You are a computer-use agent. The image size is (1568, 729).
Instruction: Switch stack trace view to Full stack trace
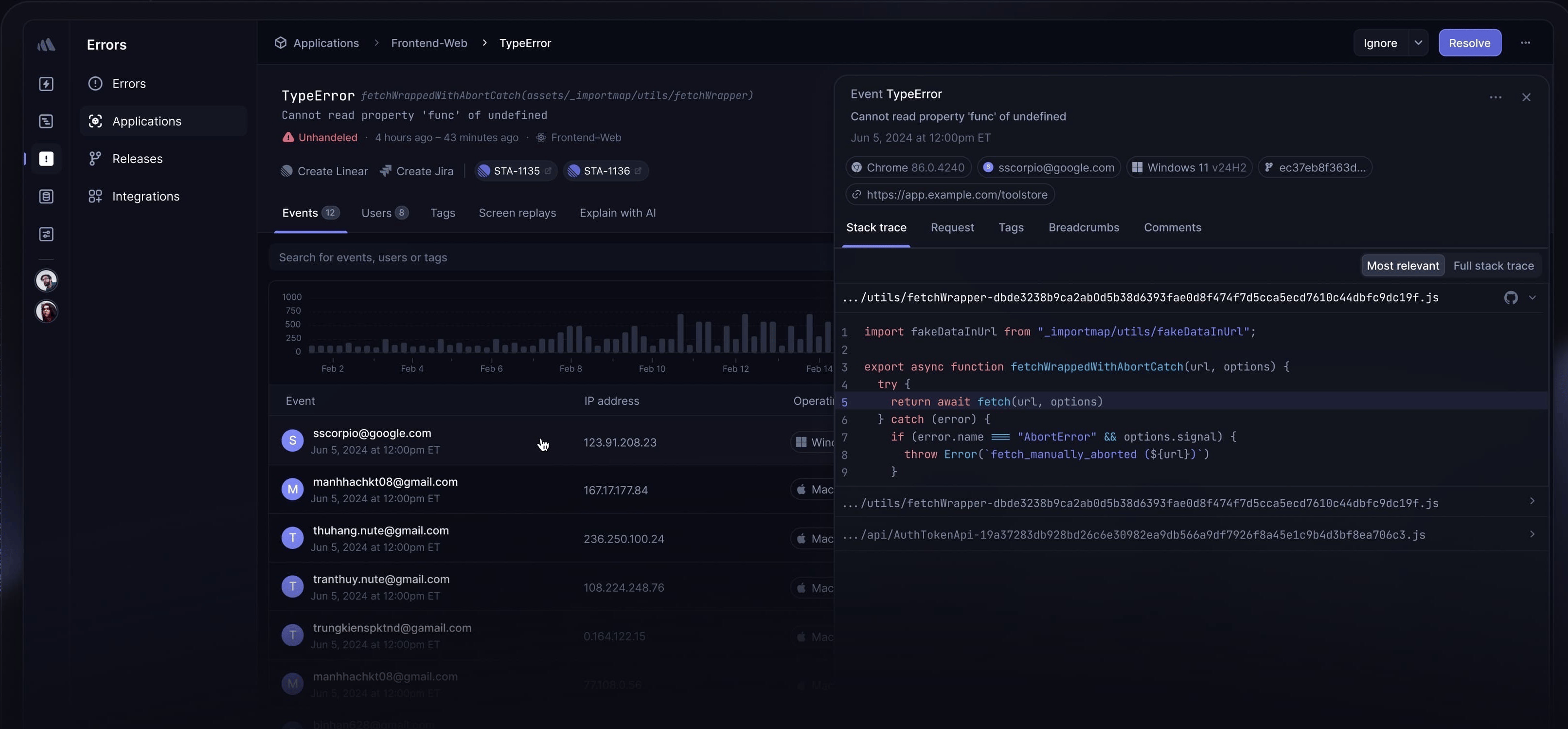[x=1494, y=266]
